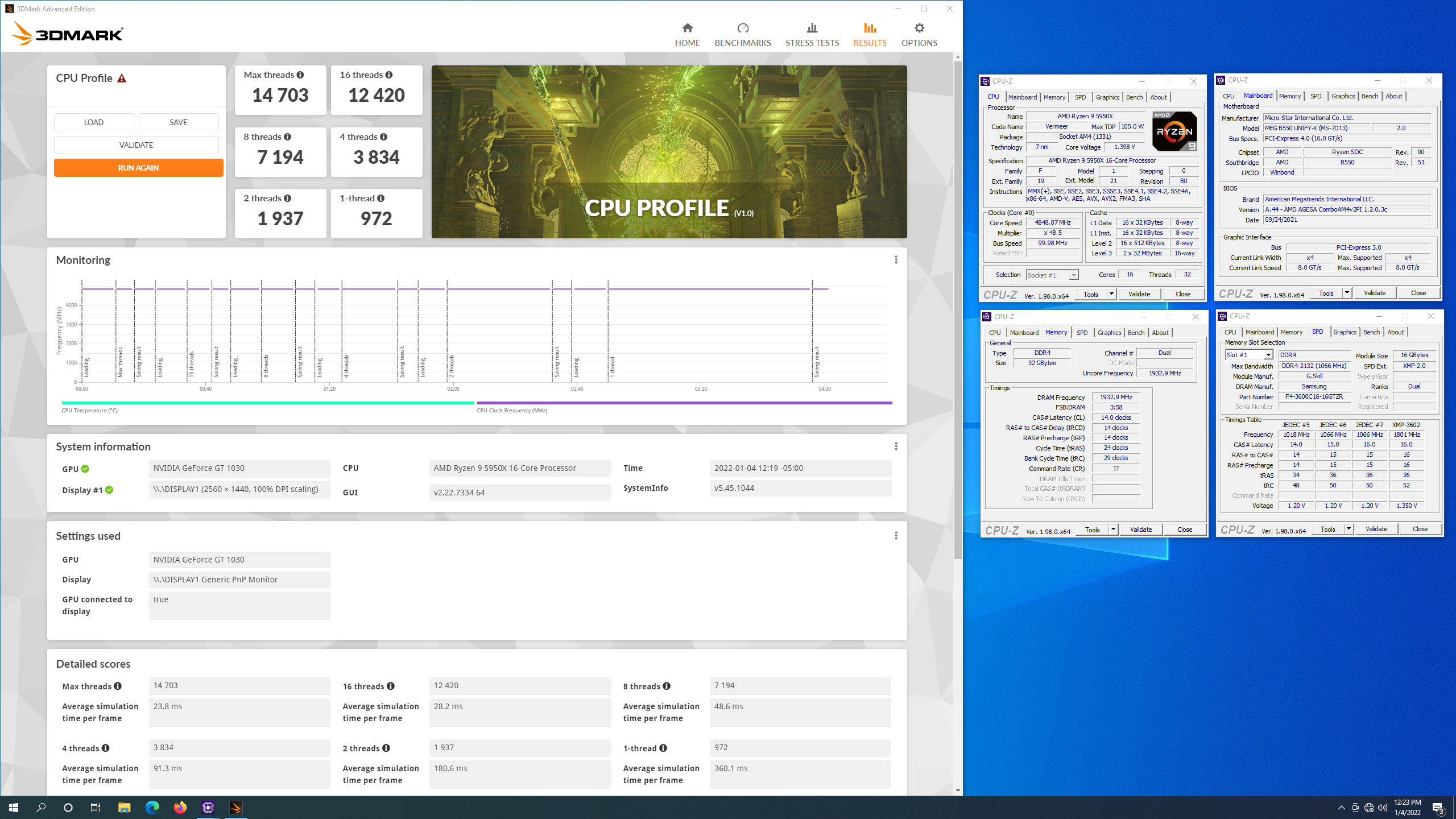
Task: Show info for Max threads score
Action: (300, 75)
